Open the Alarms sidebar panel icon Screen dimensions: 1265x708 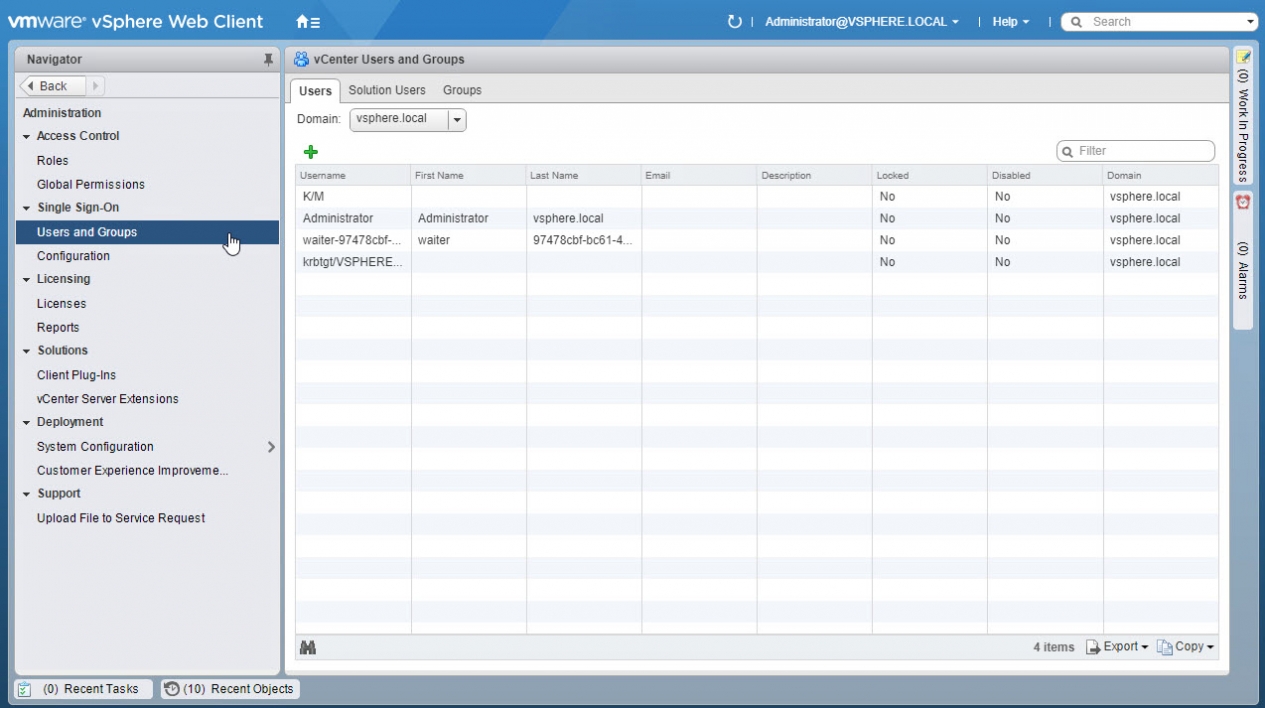click(1243, 202)
